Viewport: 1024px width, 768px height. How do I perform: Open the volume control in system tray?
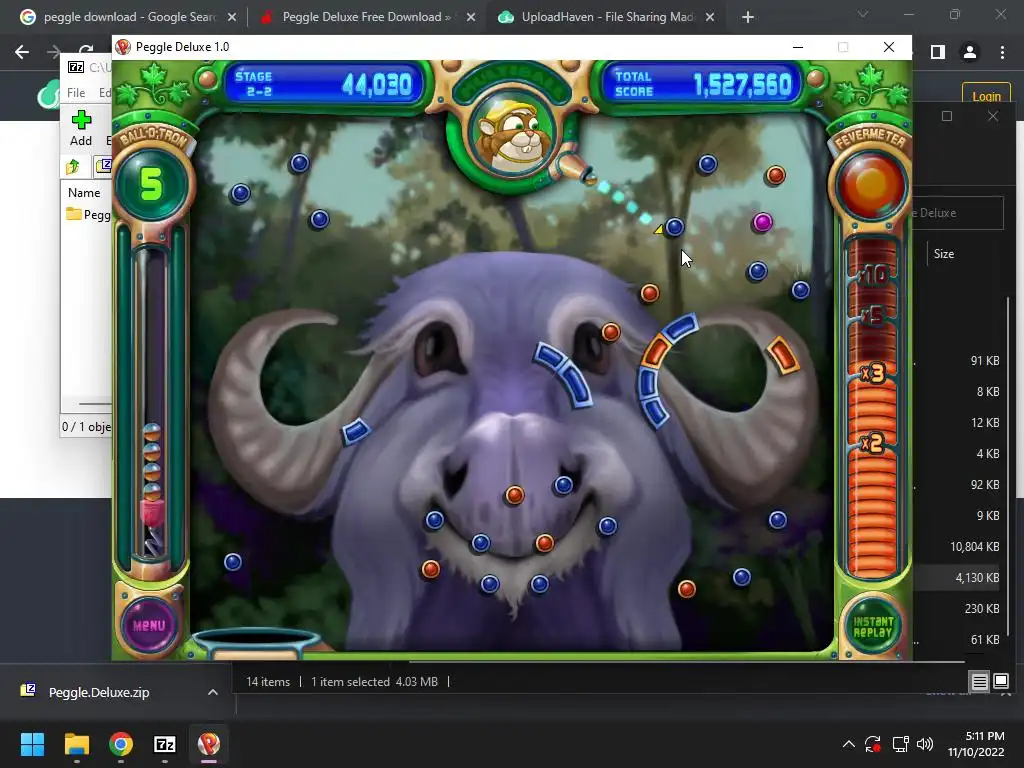click(x=925, y=744)
